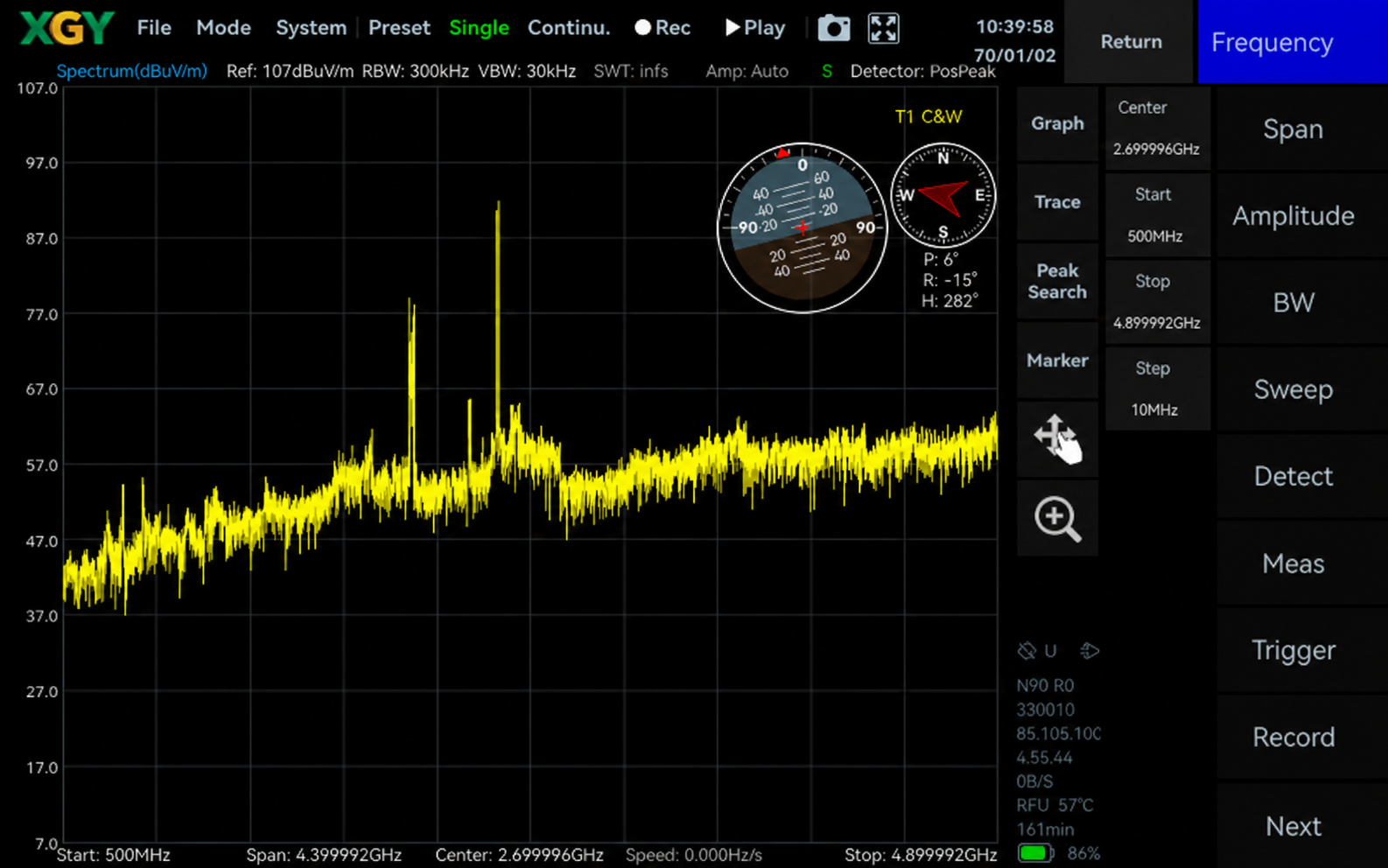Click the VBW: 30kHz readout
The image size is (1388, 868).
pos(527,71)
